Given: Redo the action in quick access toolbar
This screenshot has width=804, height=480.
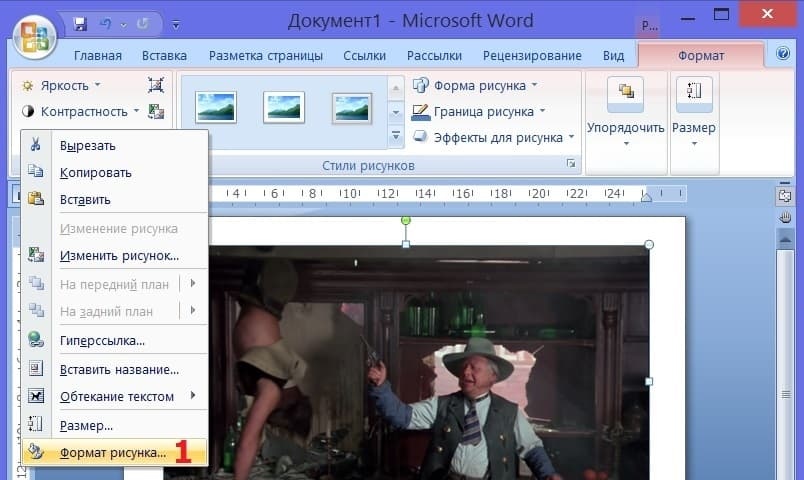Looking at the screenshot, I should pos(143,24).
